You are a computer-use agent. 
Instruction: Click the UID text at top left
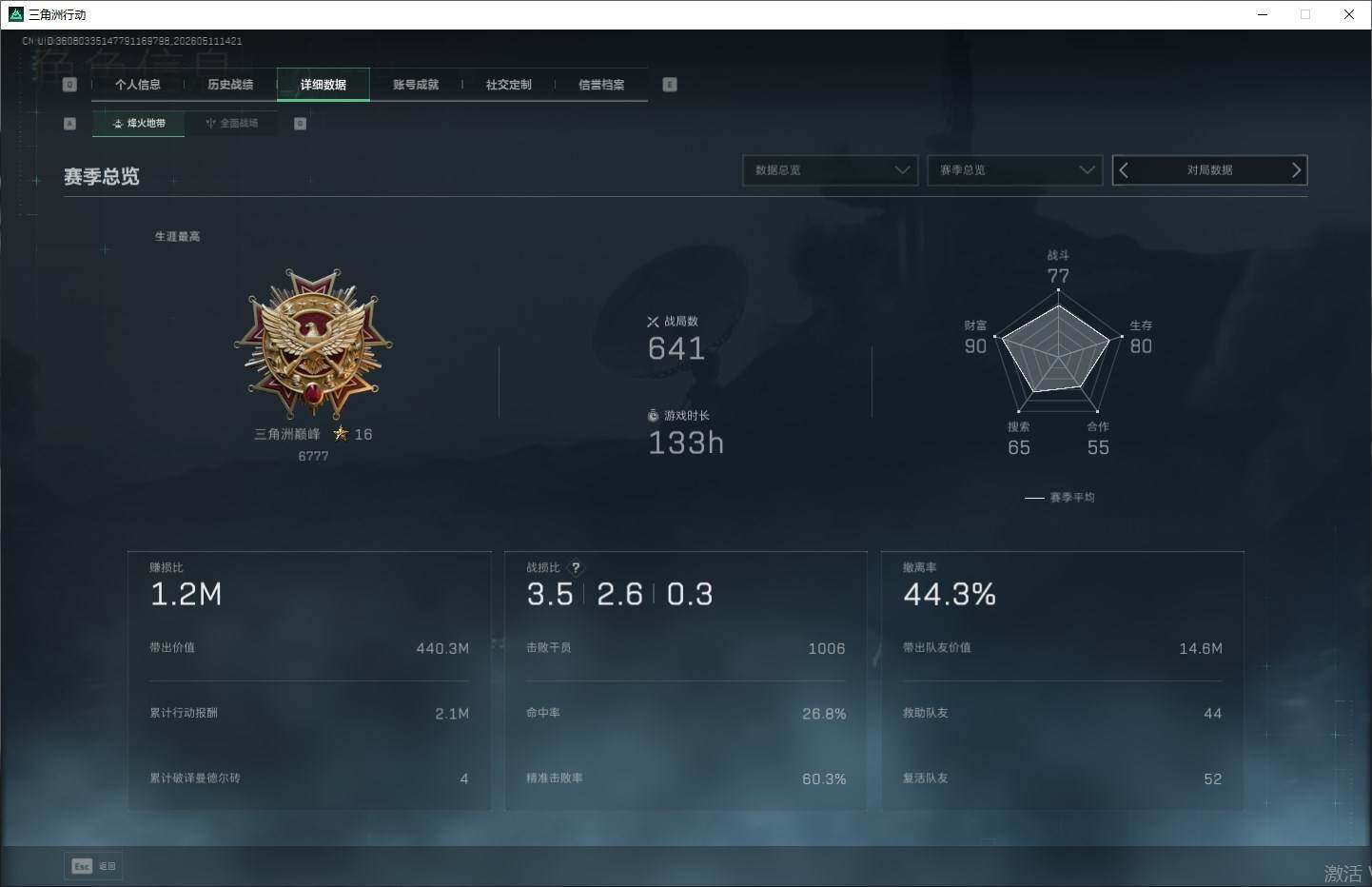tap(132, 41)
